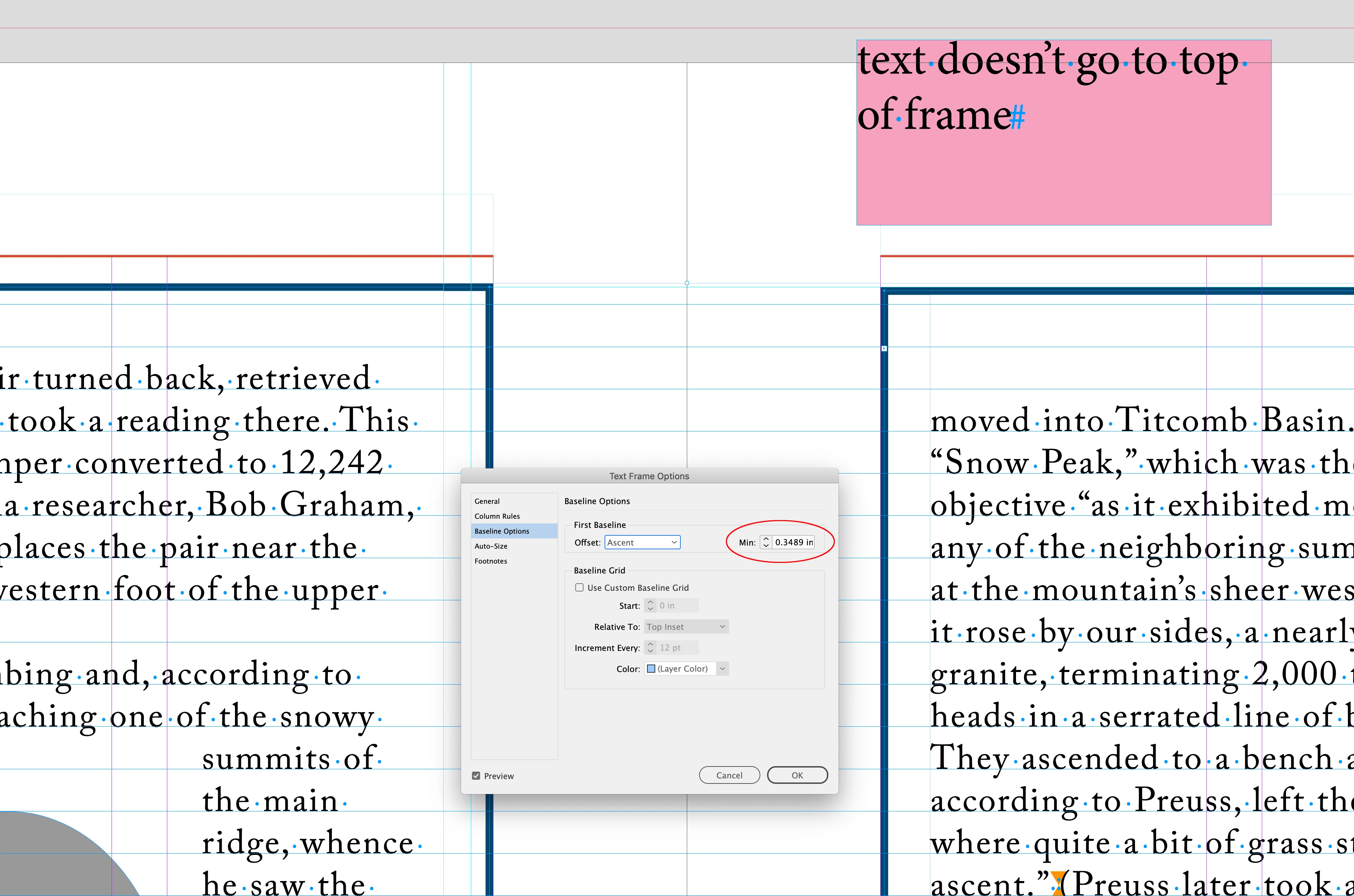Toggle the Preview checkbox

click(476, 775)
